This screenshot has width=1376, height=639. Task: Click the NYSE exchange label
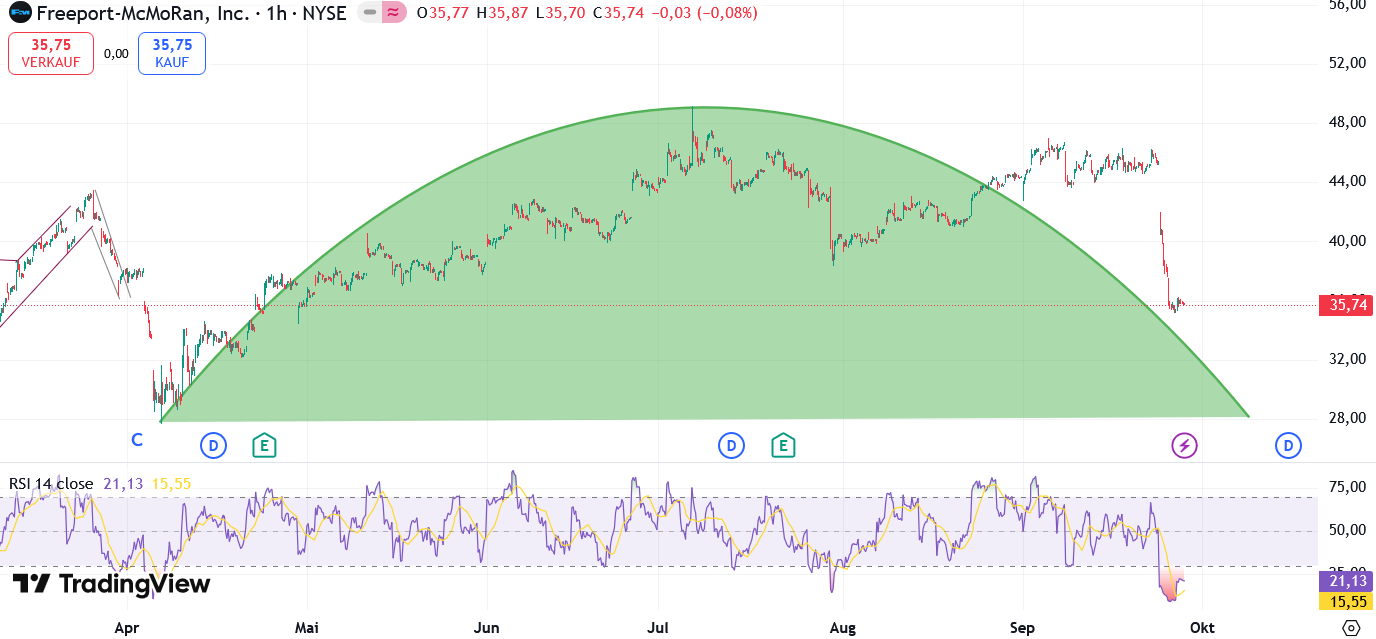coord(322,13)
